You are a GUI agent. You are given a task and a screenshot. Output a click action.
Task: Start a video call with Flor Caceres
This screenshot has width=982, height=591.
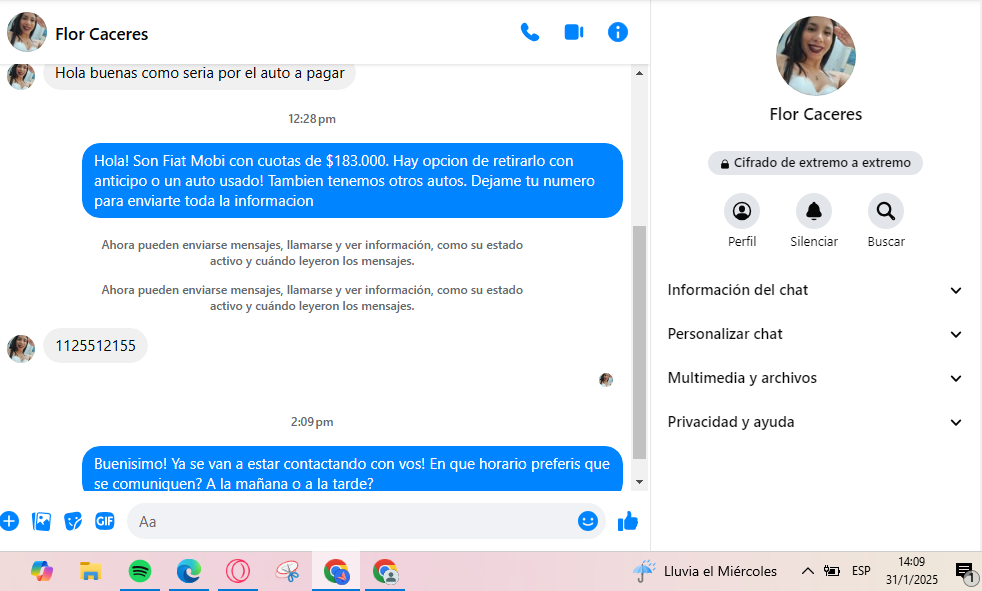(574, 32)
